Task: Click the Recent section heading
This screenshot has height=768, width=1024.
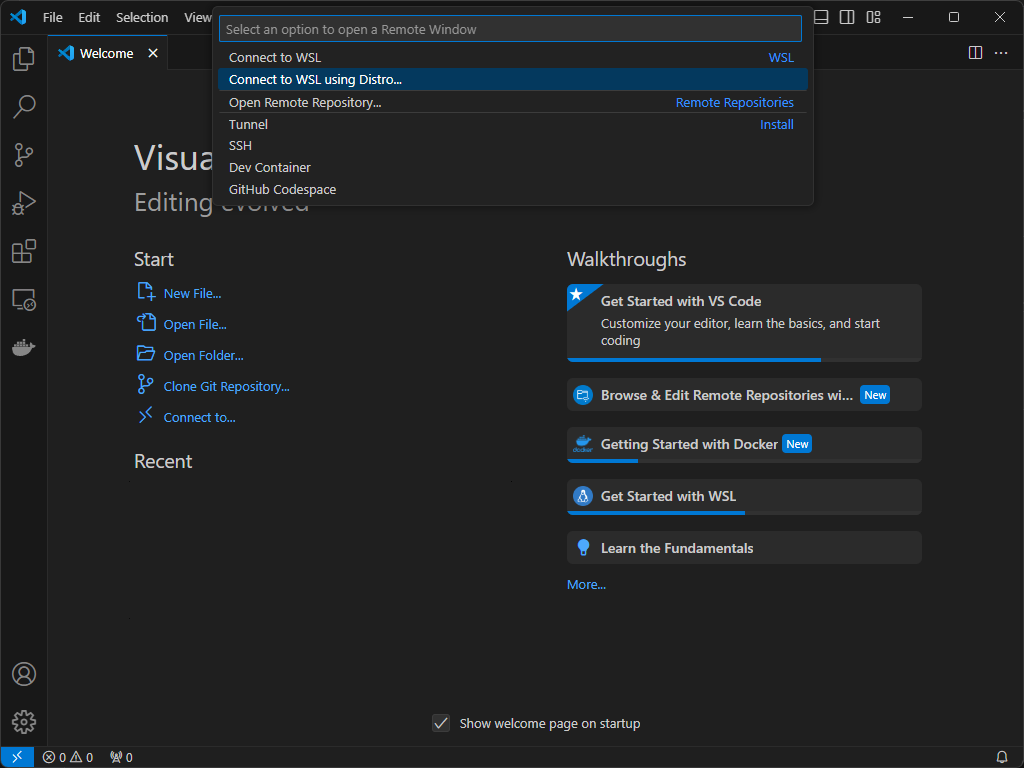Action: [x=163, y=462]
